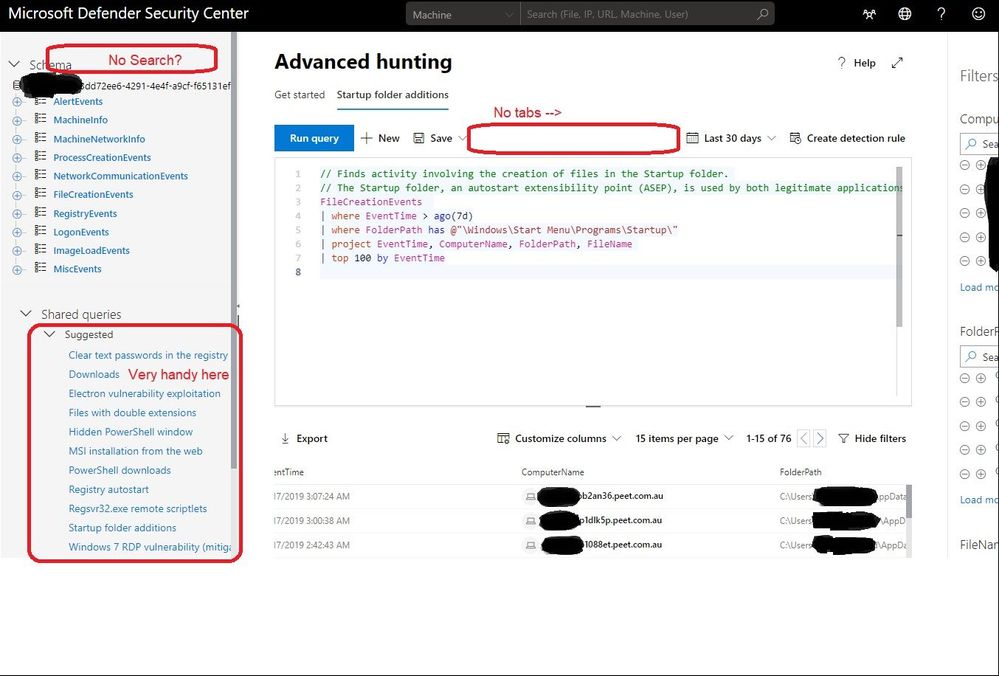Open Registry autostart query

tap(108, 489)
